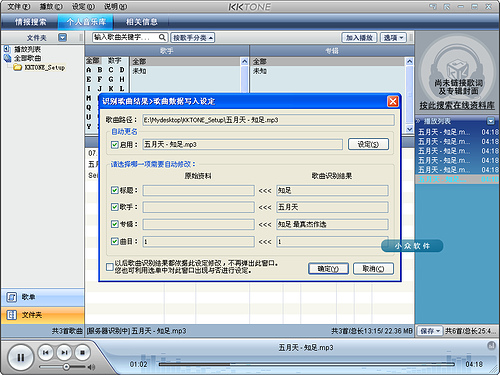This screenshot has width=500, height=375.
Task: Pause playback with the large pause button
Action: click(x=20, y=358)
